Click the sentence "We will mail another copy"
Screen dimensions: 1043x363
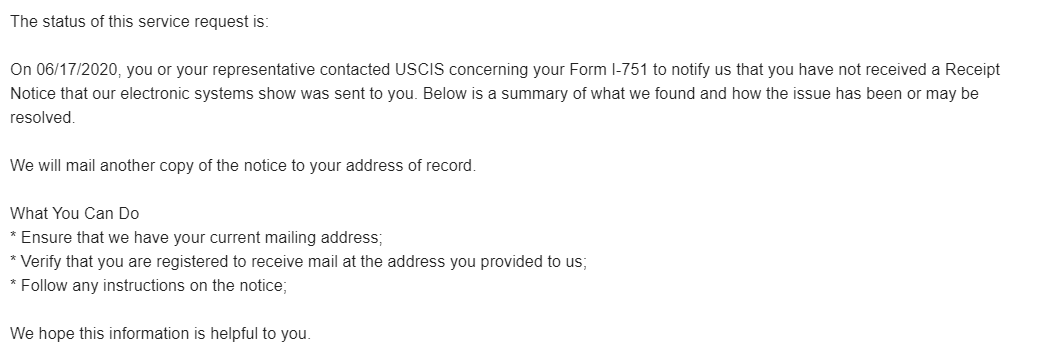(x=243, y=166)
